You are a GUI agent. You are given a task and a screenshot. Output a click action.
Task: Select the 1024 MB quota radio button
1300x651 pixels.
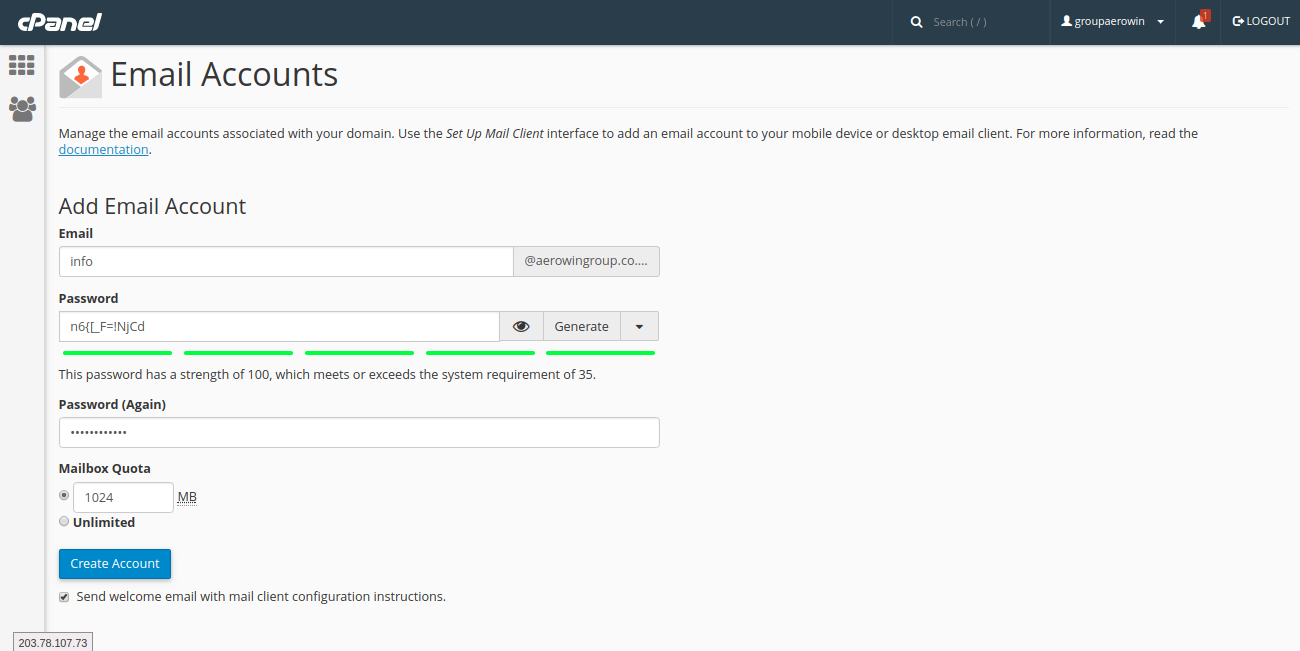click(x=64, y=495)
